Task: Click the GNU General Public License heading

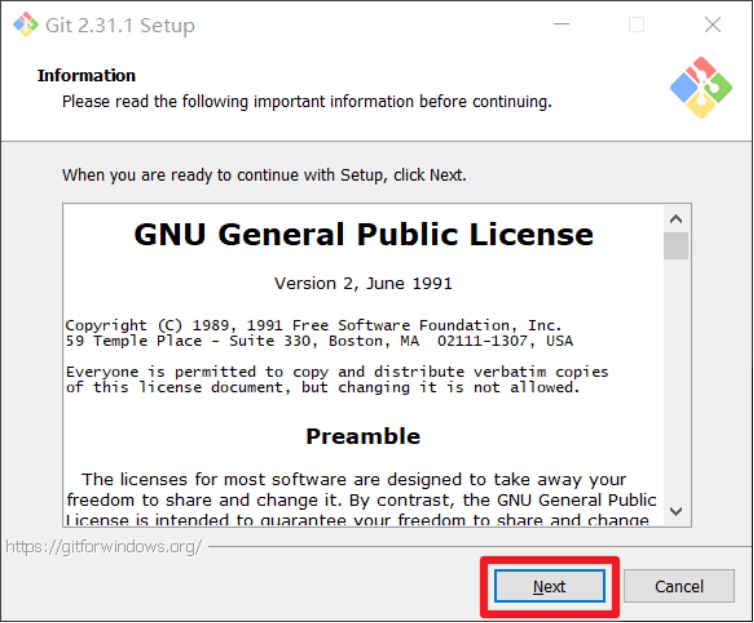Action: tap(364, 235)
